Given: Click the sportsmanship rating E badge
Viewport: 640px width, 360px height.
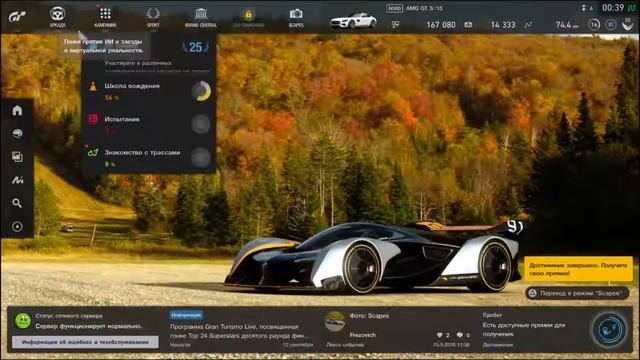Looking at the screenshot, I should coord(611,24).
